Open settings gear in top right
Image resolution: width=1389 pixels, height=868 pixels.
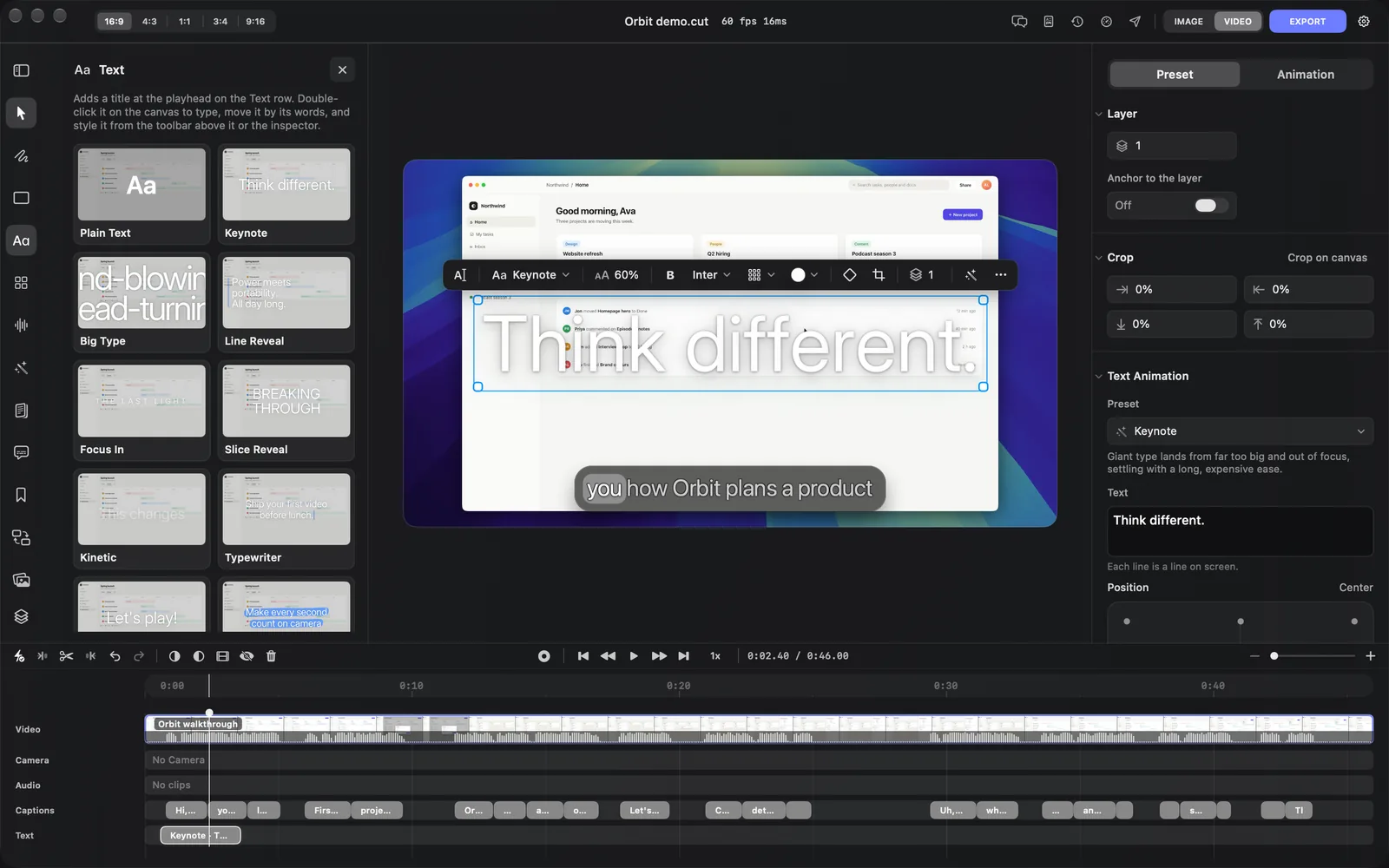1364,22
